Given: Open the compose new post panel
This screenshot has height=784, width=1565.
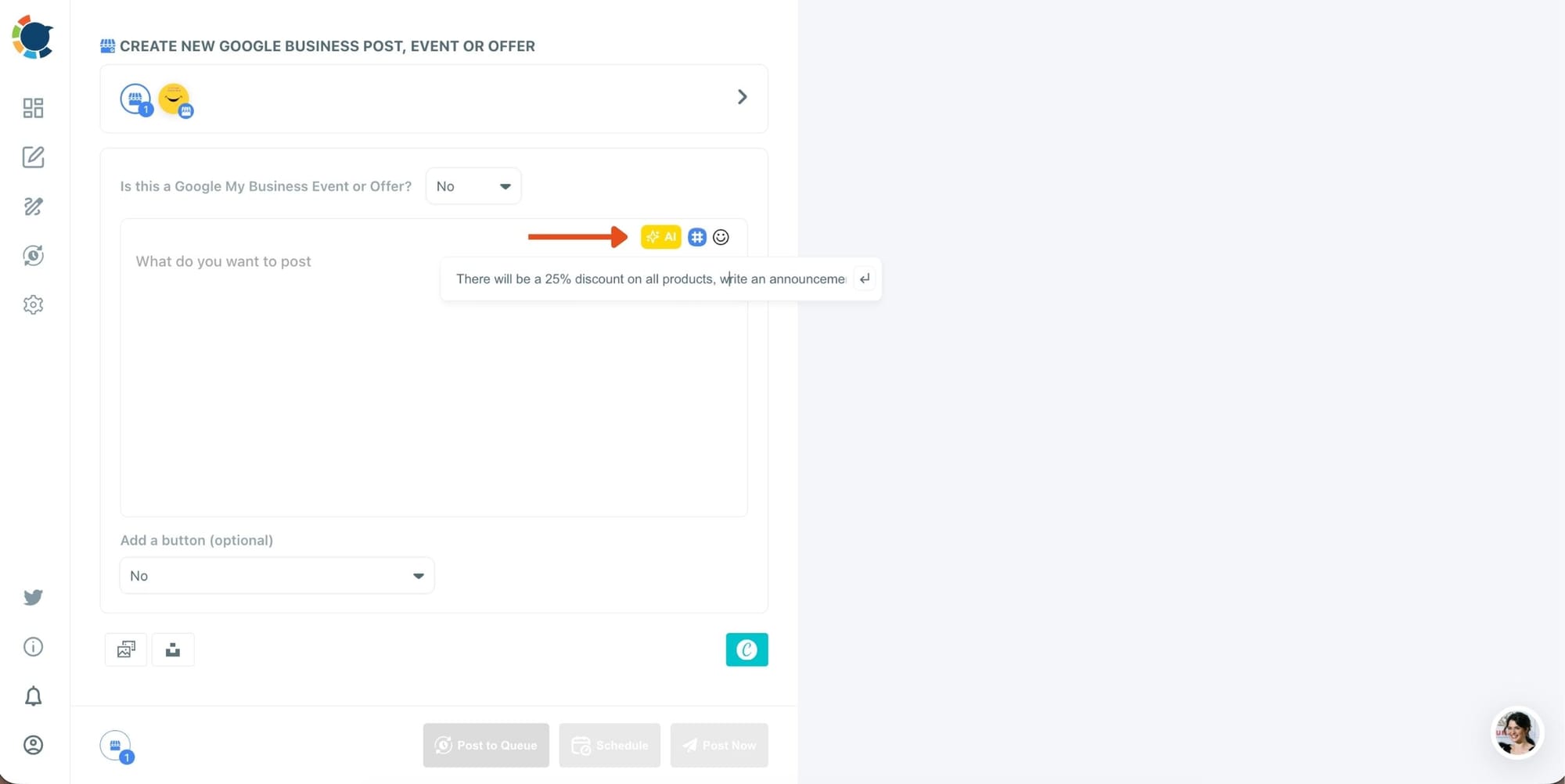Looking at the screenshot, I should tap(33, 156).
